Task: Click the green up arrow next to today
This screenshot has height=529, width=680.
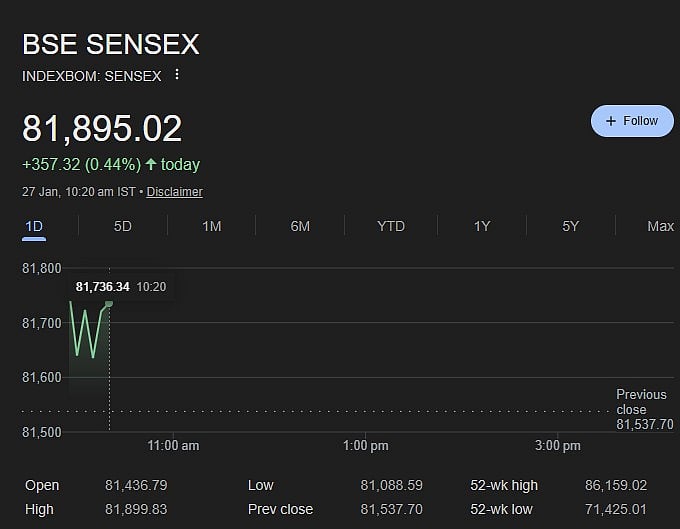Action: pos(151,165)
